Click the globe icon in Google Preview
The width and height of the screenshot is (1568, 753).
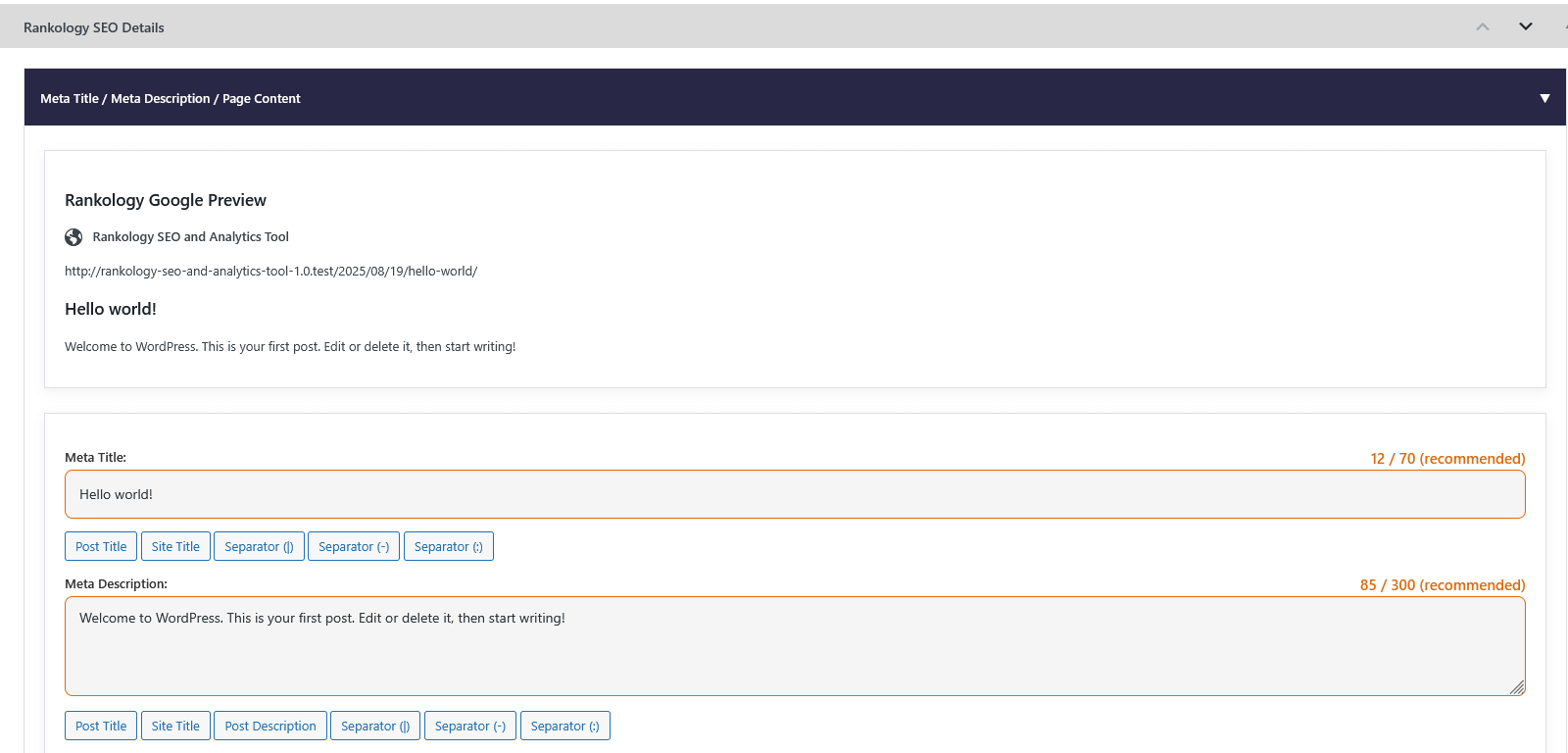point(73,237)
